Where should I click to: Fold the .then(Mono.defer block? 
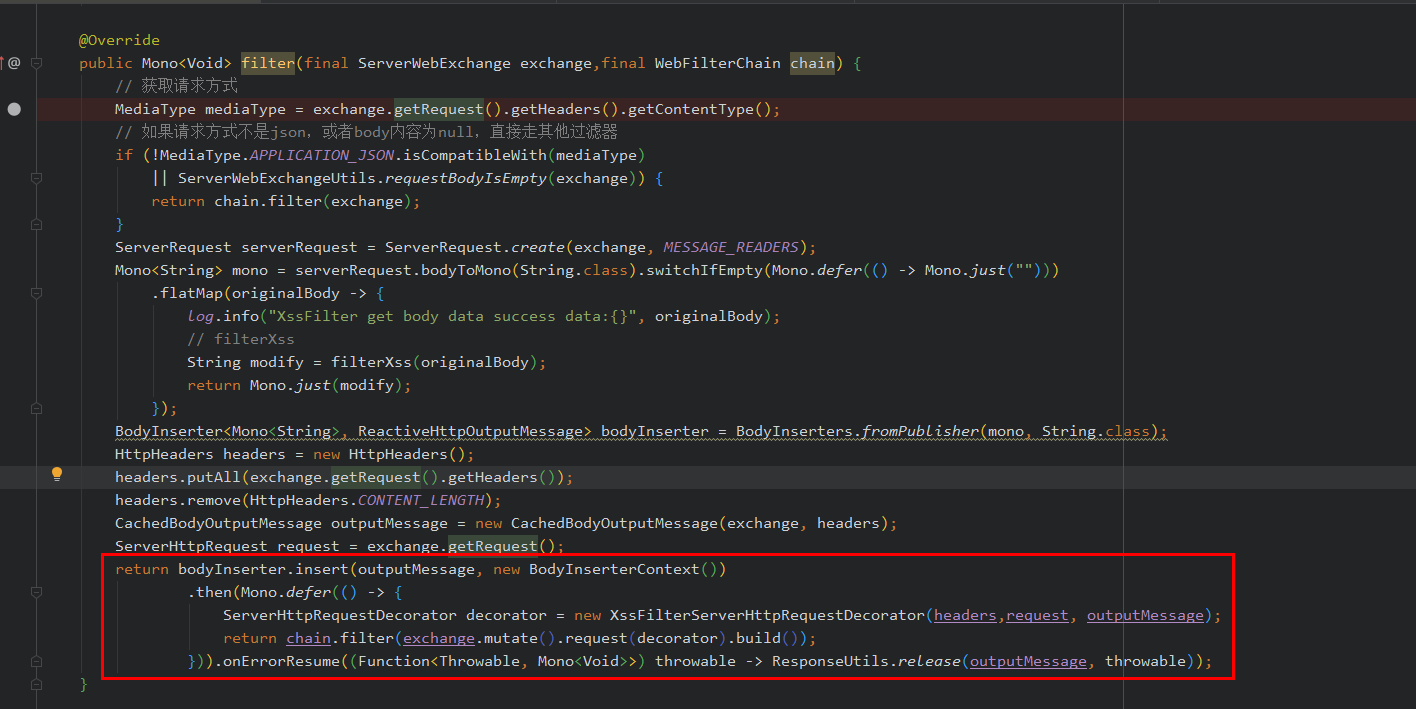point(36,592)
